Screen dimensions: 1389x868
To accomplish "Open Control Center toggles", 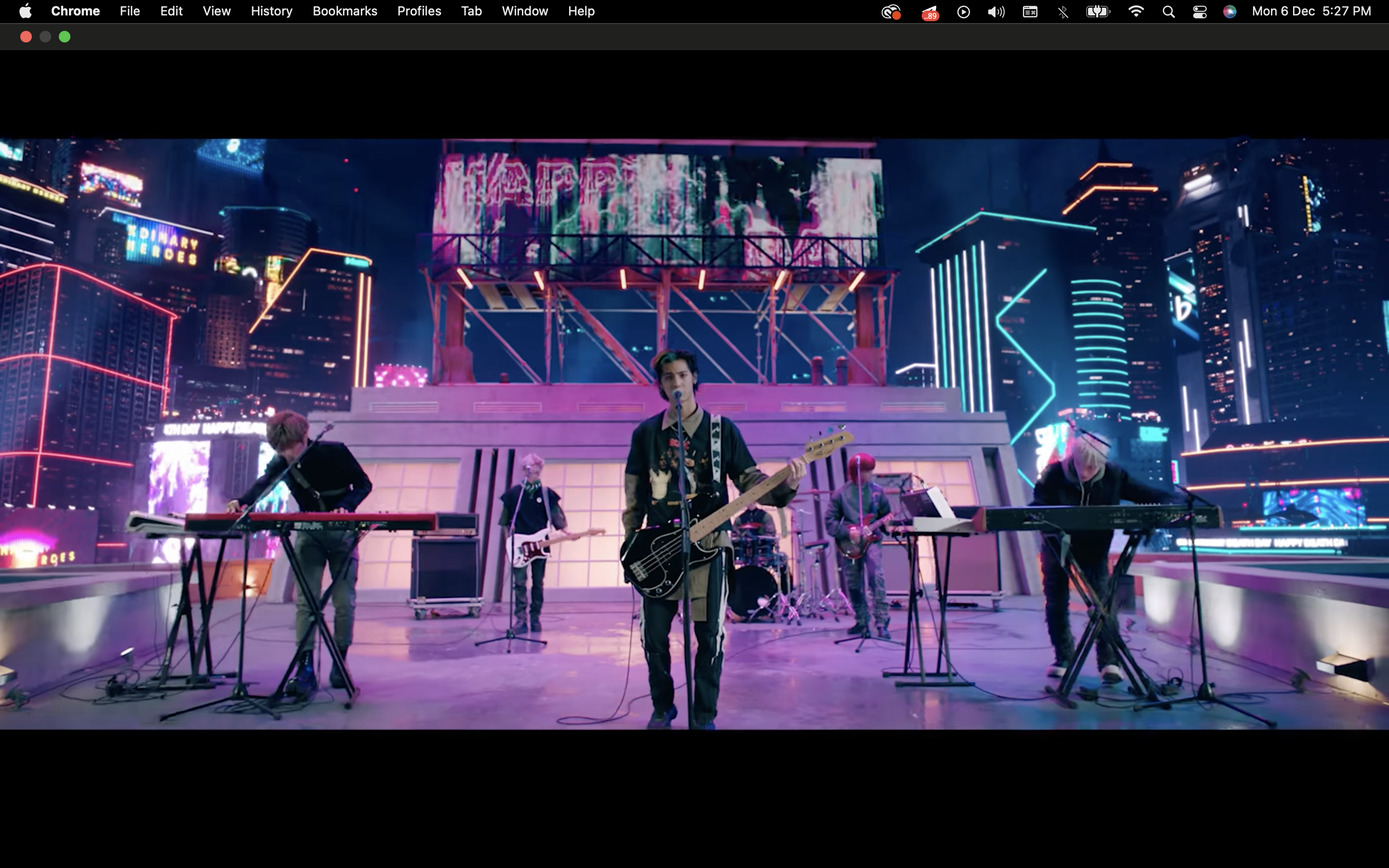I will pyautogui.click(x=1199, y=11).
